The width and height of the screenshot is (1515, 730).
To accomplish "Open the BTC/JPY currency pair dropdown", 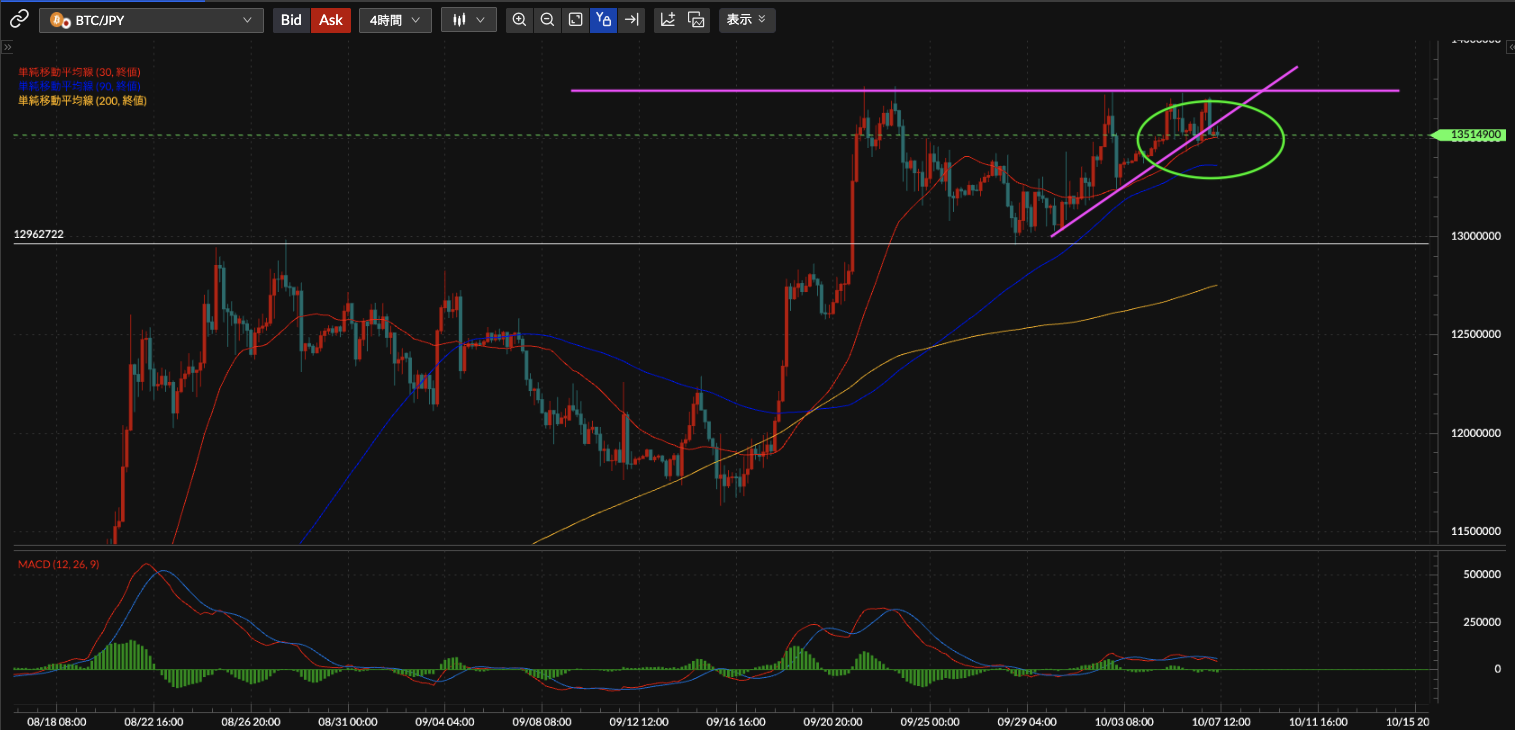I will (151, 20).
